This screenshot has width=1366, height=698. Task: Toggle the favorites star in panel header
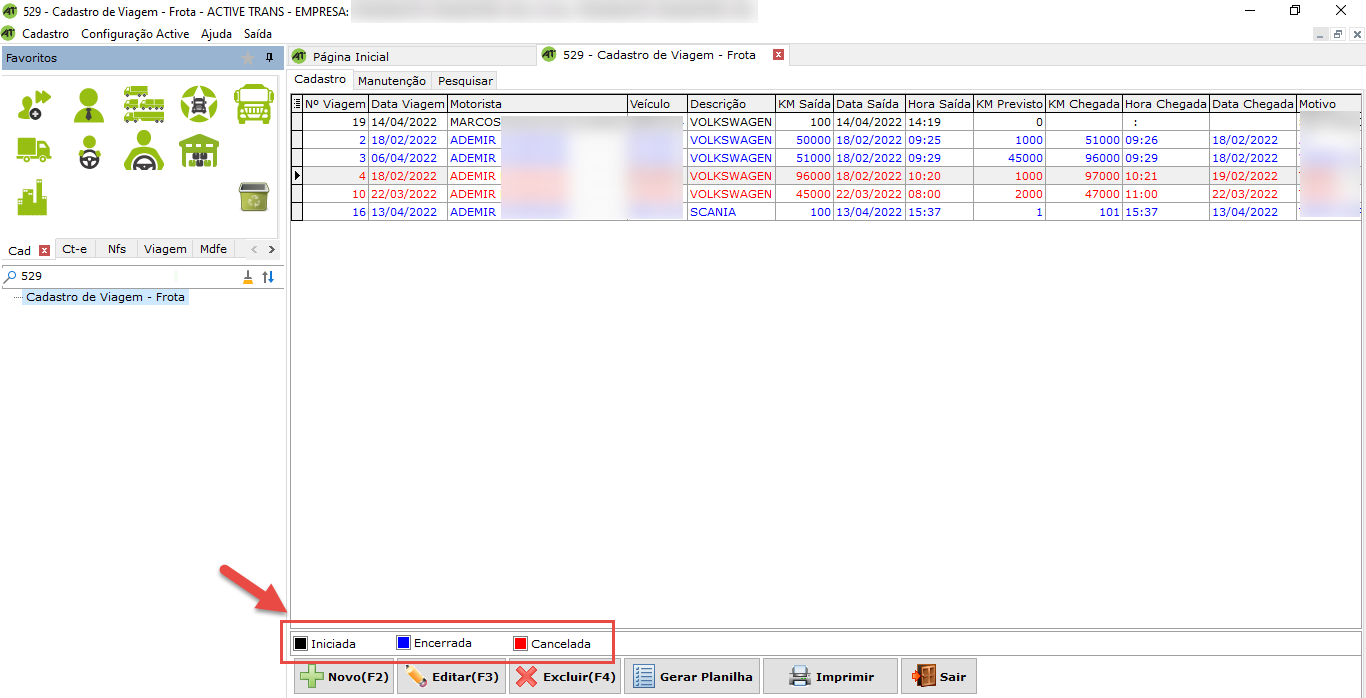pyautogui.click(x=248, y=58)
